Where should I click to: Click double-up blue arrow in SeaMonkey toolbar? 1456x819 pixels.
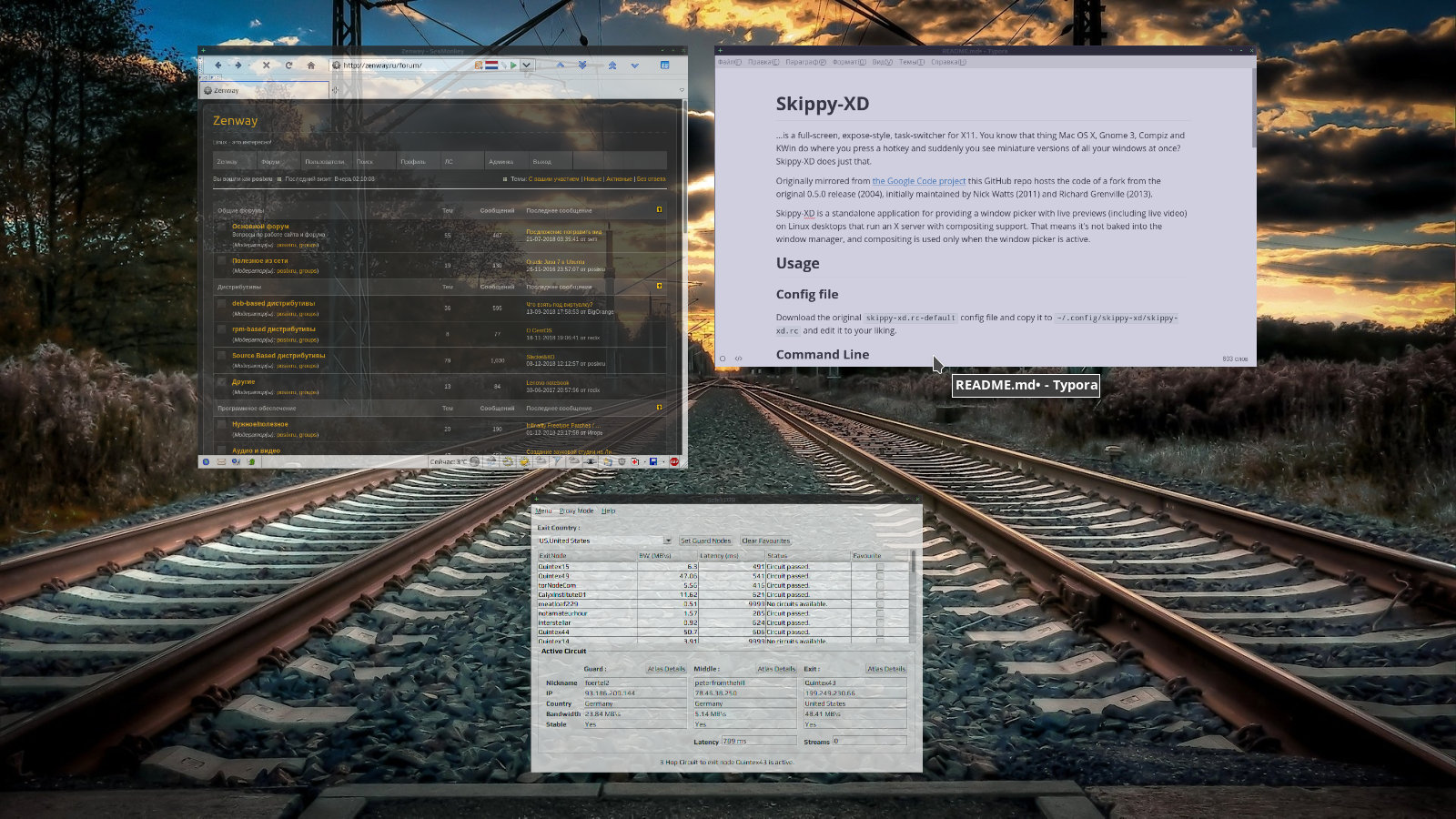[x=612, y=66]
